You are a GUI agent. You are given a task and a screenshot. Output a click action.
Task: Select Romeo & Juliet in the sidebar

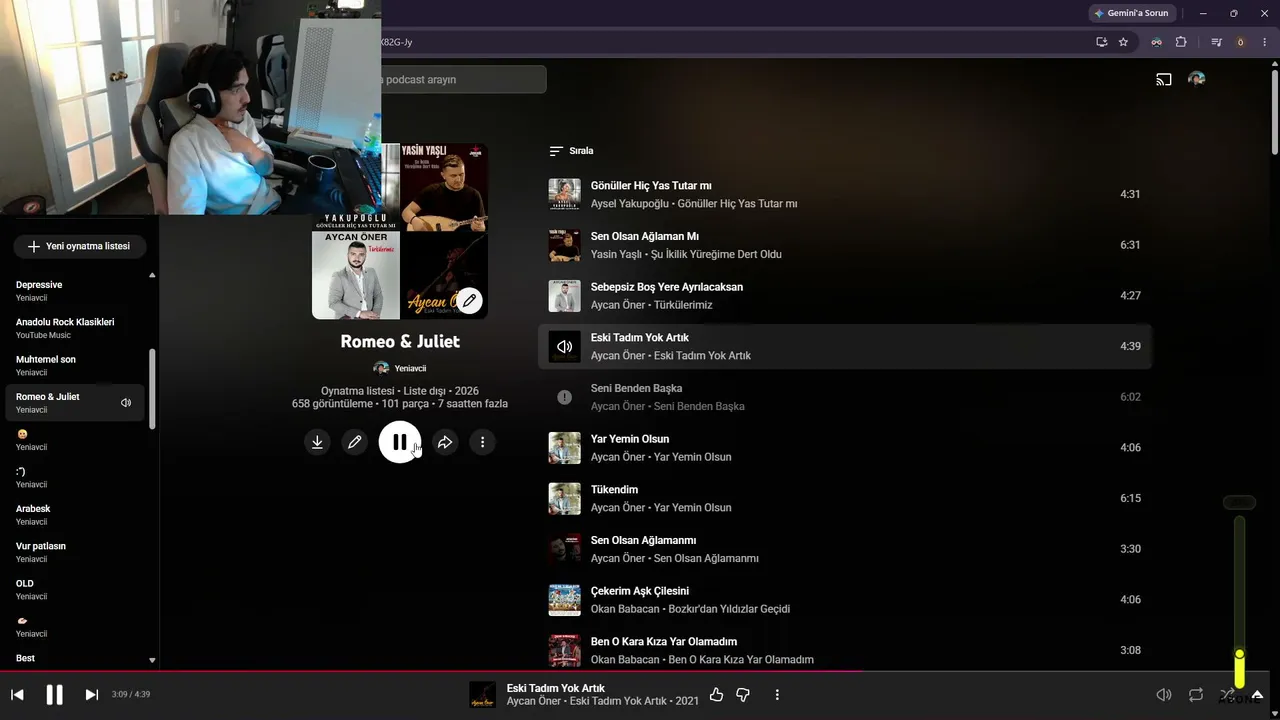(x=76, y=403)
